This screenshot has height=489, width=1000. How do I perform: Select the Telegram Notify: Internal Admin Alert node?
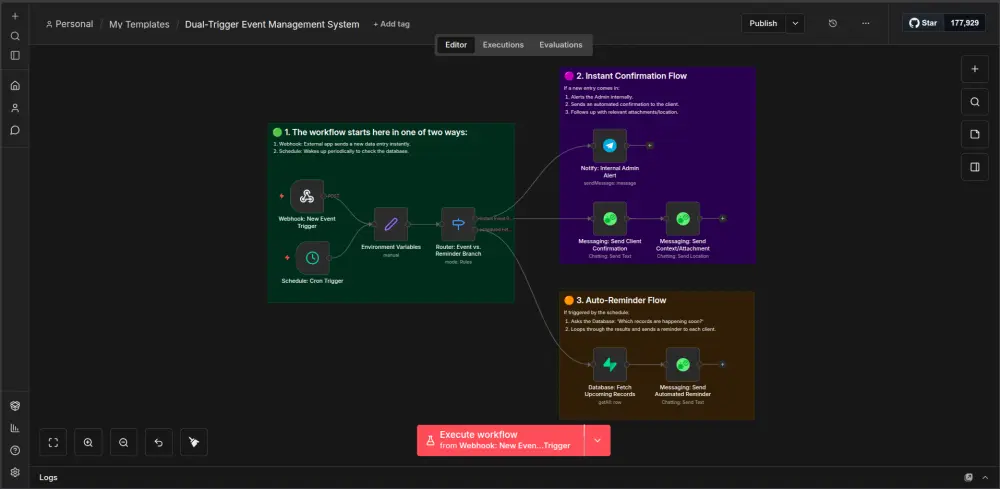tap(610, 145)
